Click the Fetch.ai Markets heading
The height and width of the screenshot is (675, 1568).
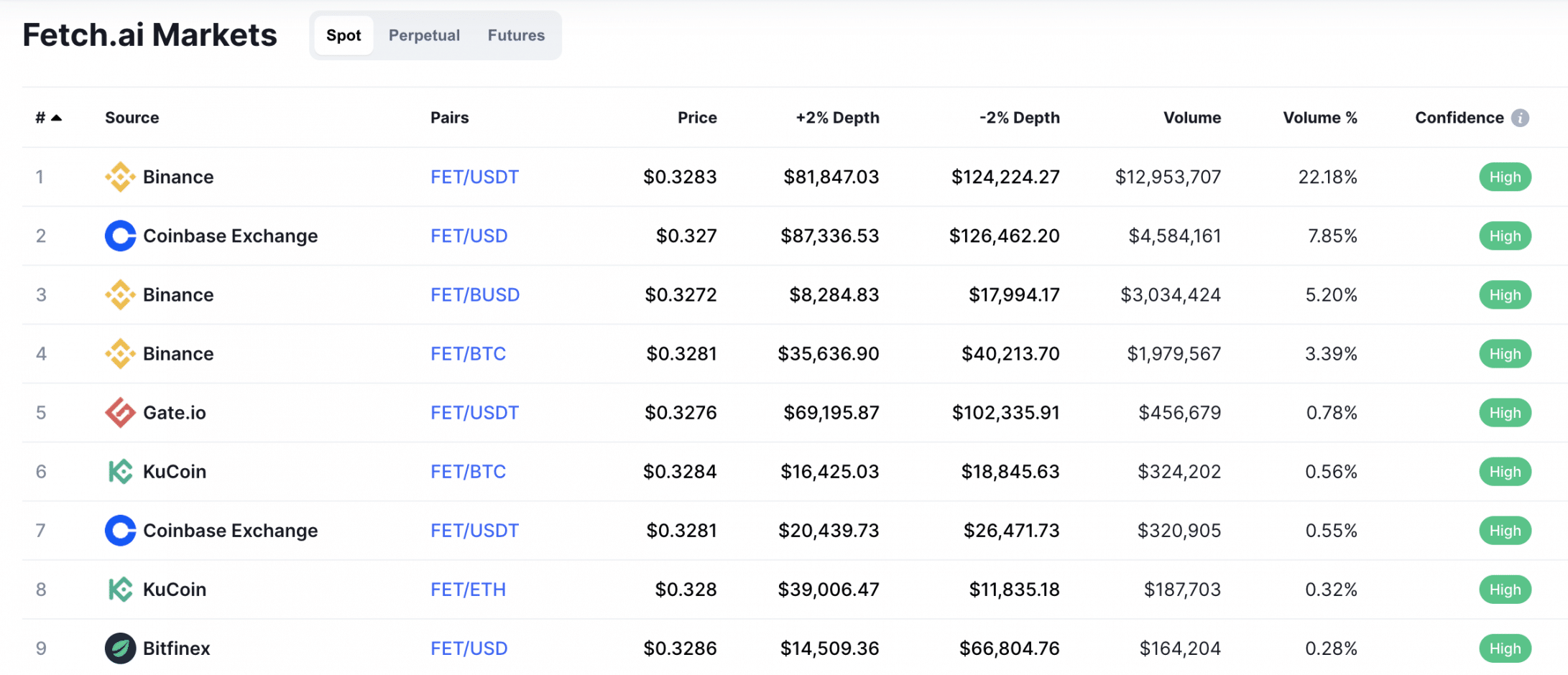(x=149, y=35)
